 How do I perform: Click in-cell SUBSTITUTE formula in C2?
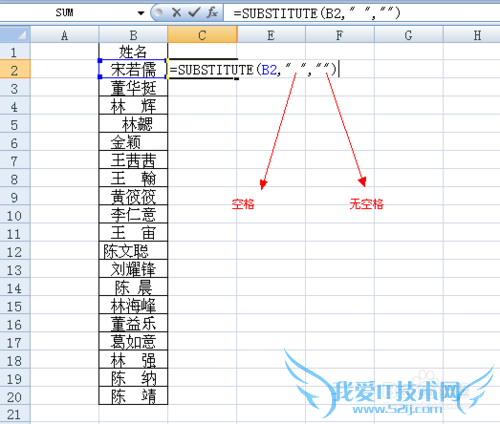(253, 70)
